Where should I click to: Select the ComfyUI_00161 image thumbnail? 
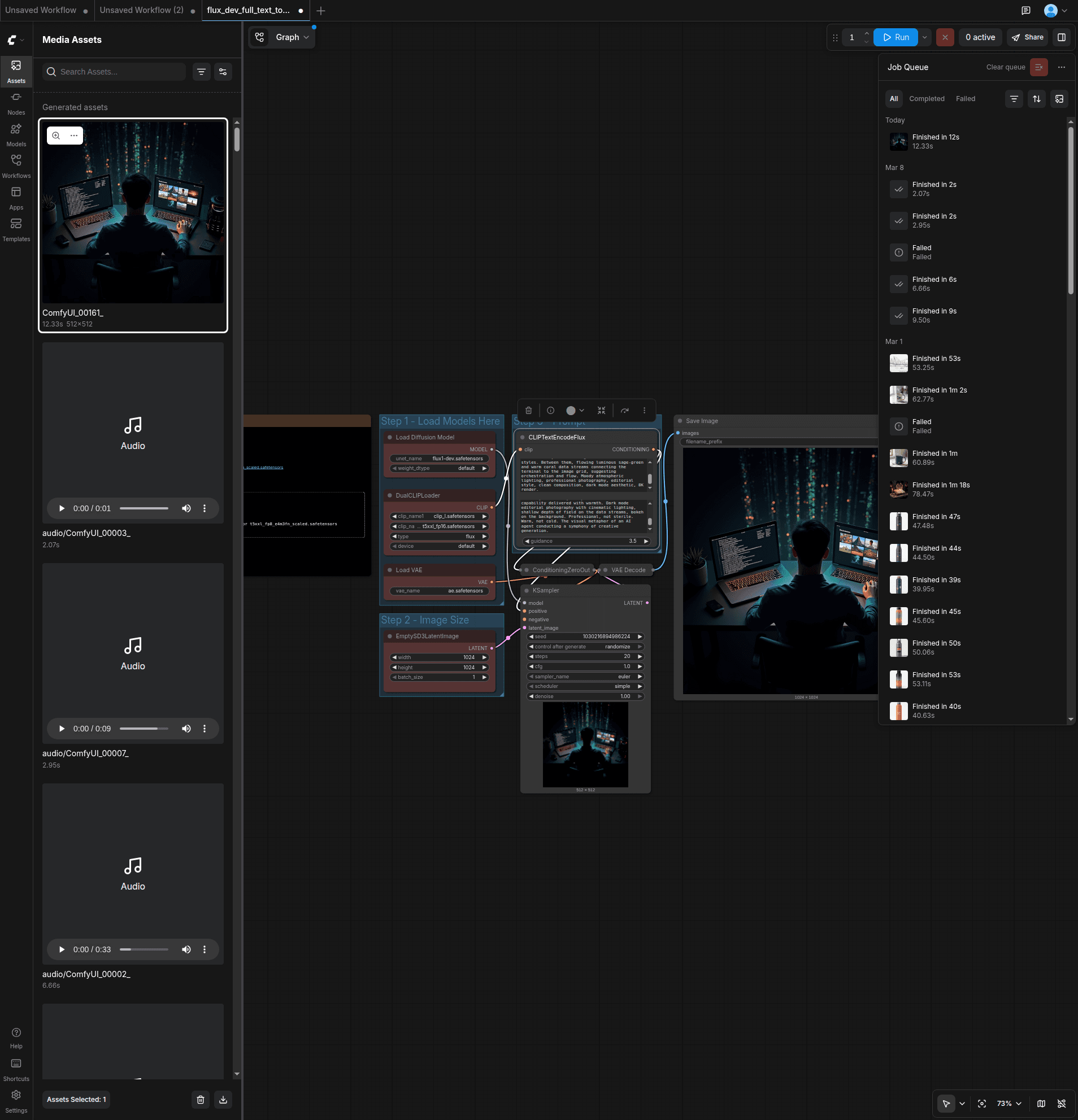(133, 212)
